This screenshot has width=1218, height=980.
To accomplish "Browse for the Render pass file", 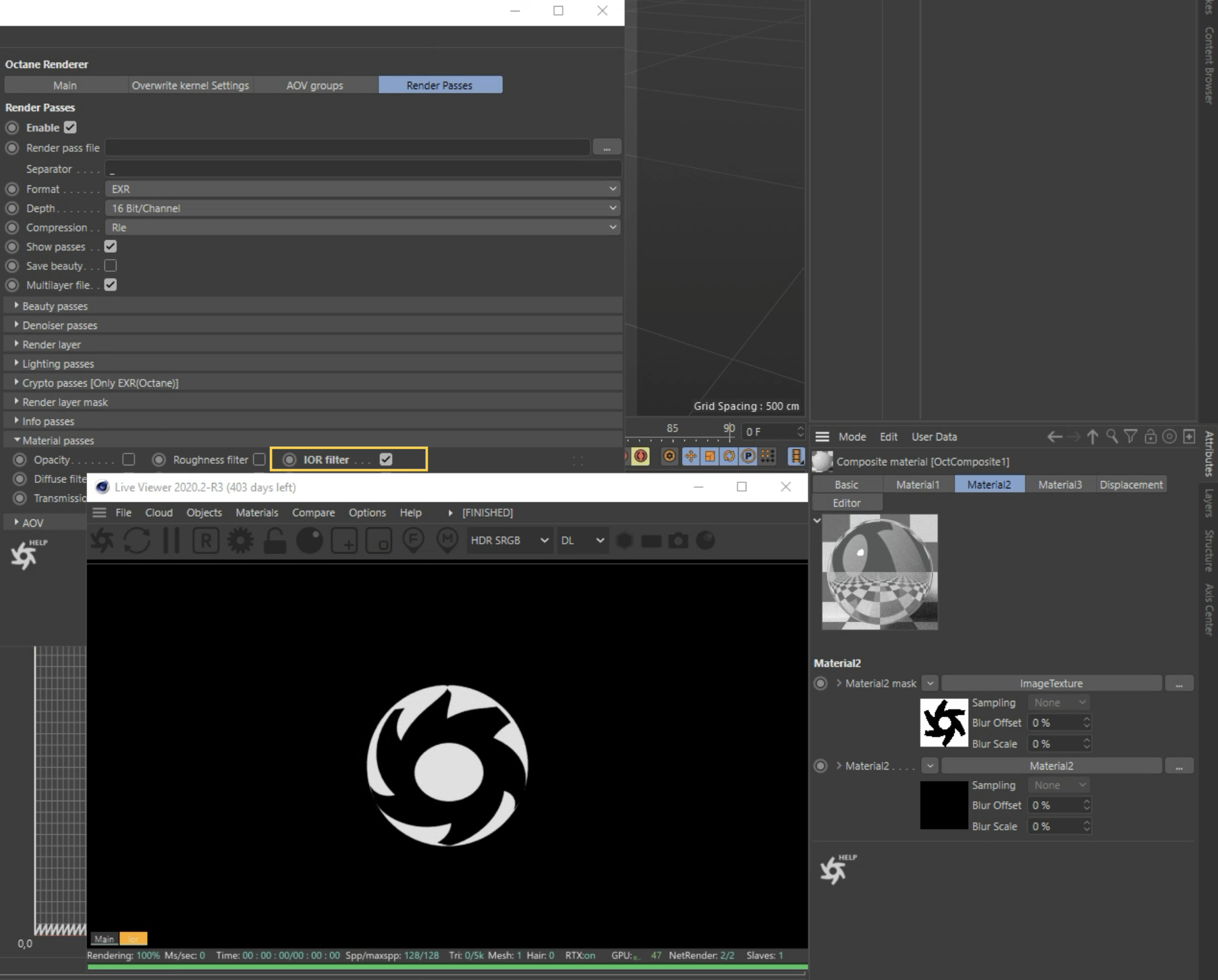I will (607, 148).
